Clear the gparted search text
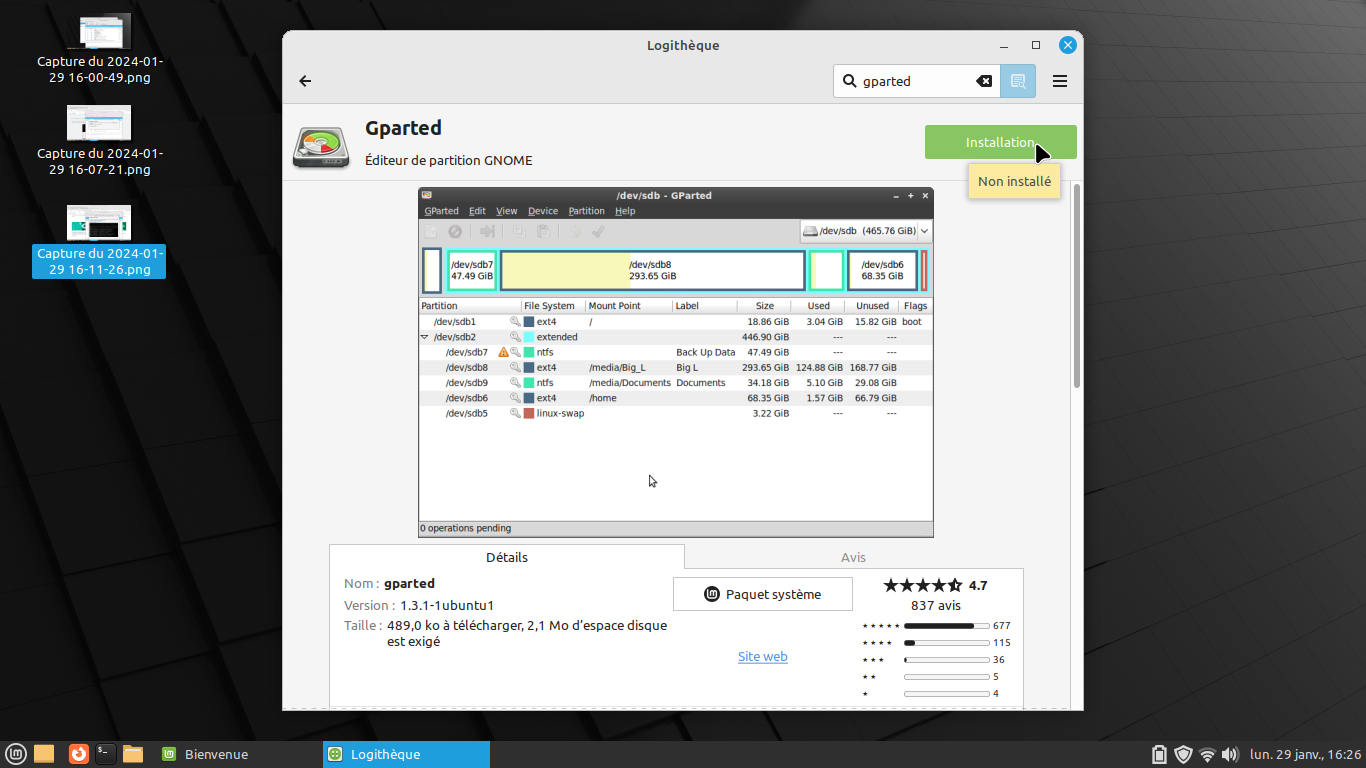This screenshot has height=768, width=1366. [984, 81]
